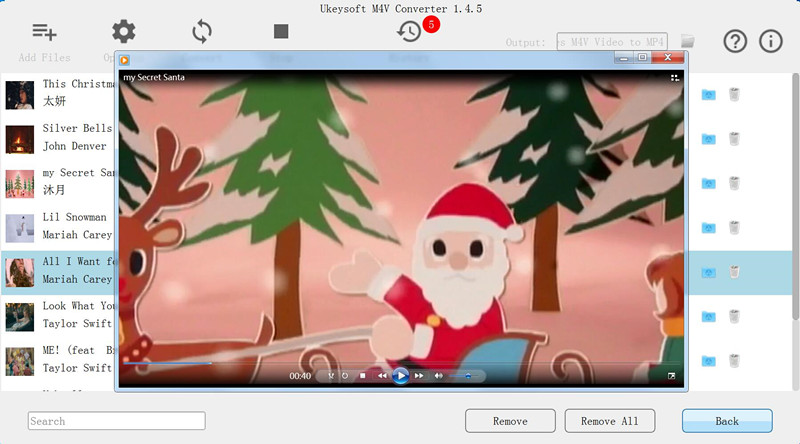Delete Lil Snowman row with trash icon
This screenshot has width=800, height=444.
coord(734,228)
